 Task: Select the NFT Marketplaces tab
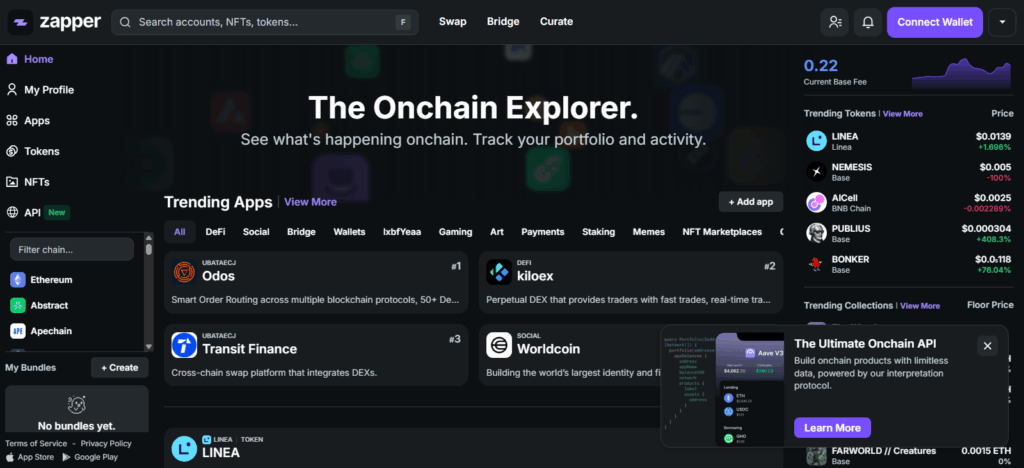721,232
